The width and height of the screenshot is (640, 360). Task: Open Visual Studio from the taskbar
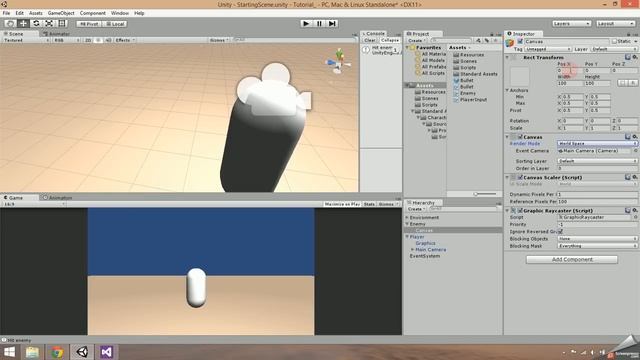pos(107,352)
